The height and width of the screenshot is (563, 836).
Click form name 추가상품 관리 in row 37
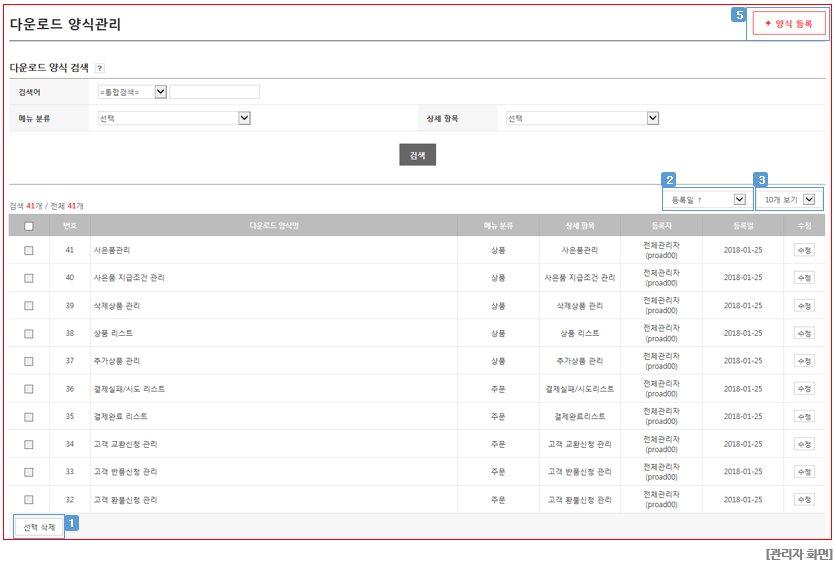pos(117,361)
